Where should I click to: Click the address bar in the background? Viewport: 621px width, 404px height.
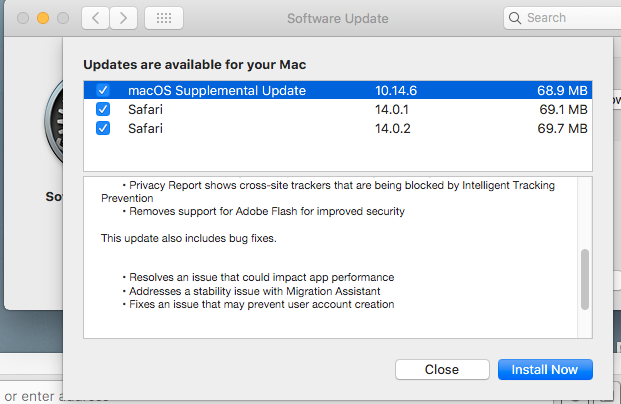click(30, 397)
